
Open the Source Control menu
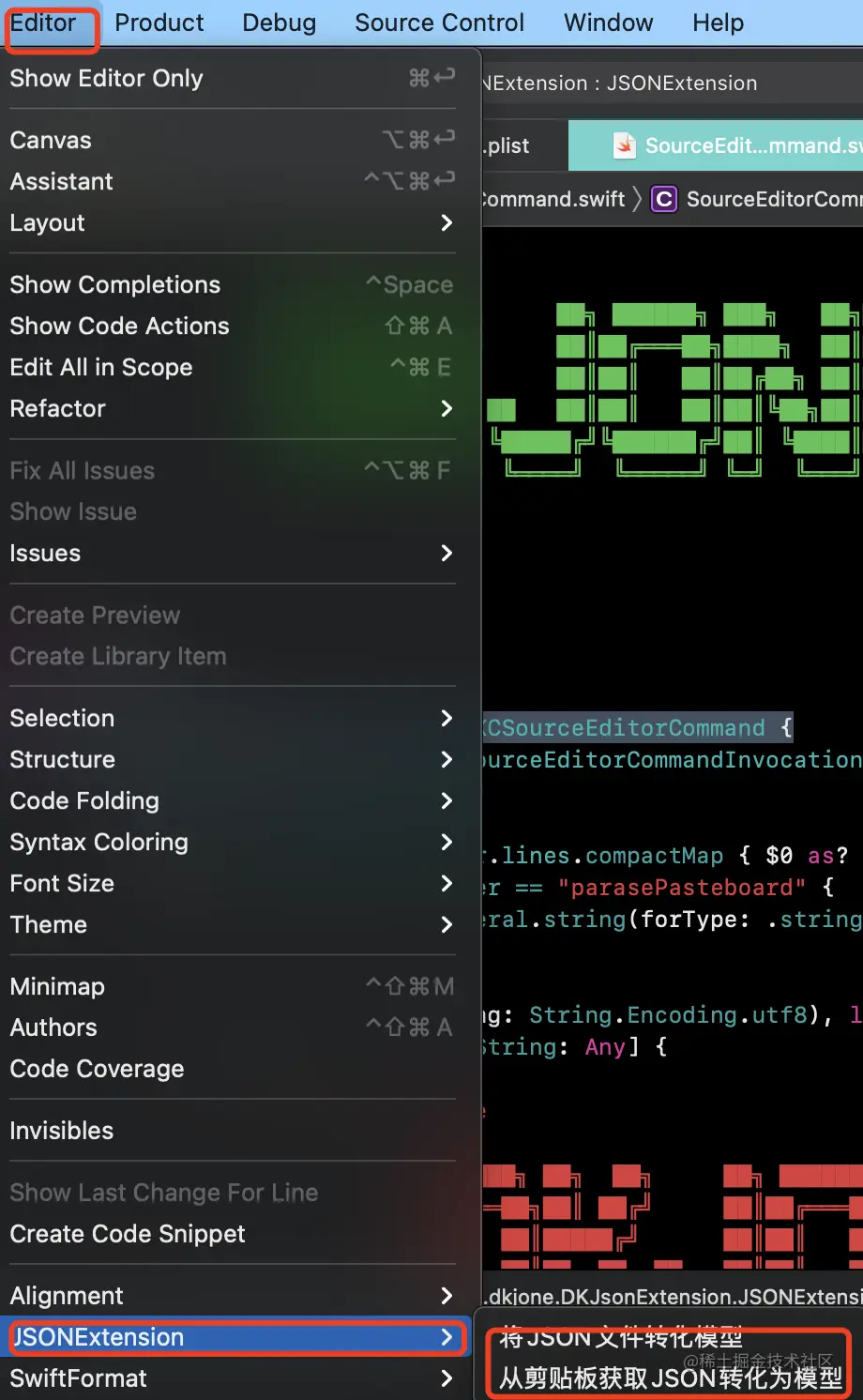pyautogui.click(x=439, y=23)
